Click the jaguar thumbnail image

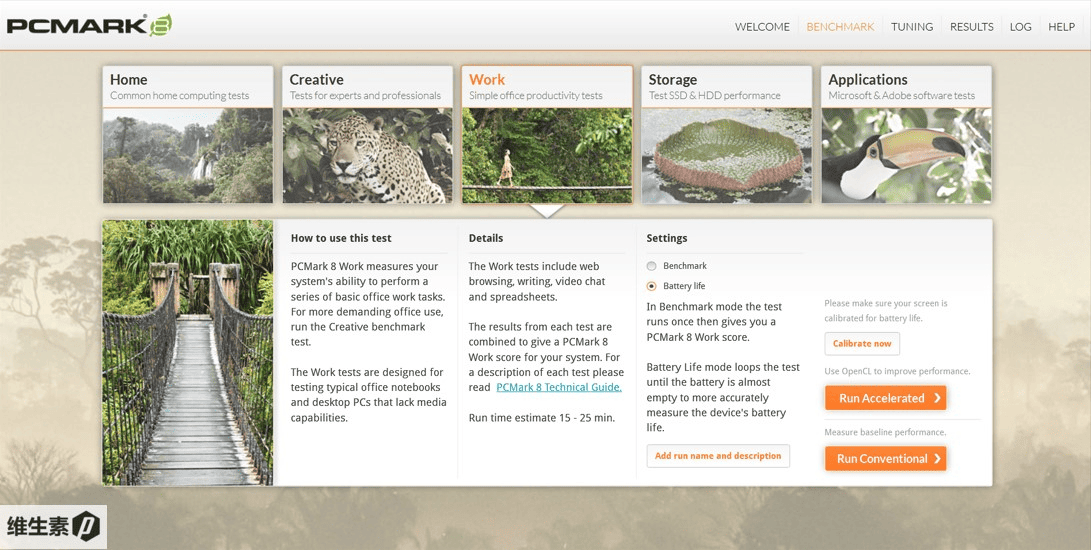click(367, 156)
